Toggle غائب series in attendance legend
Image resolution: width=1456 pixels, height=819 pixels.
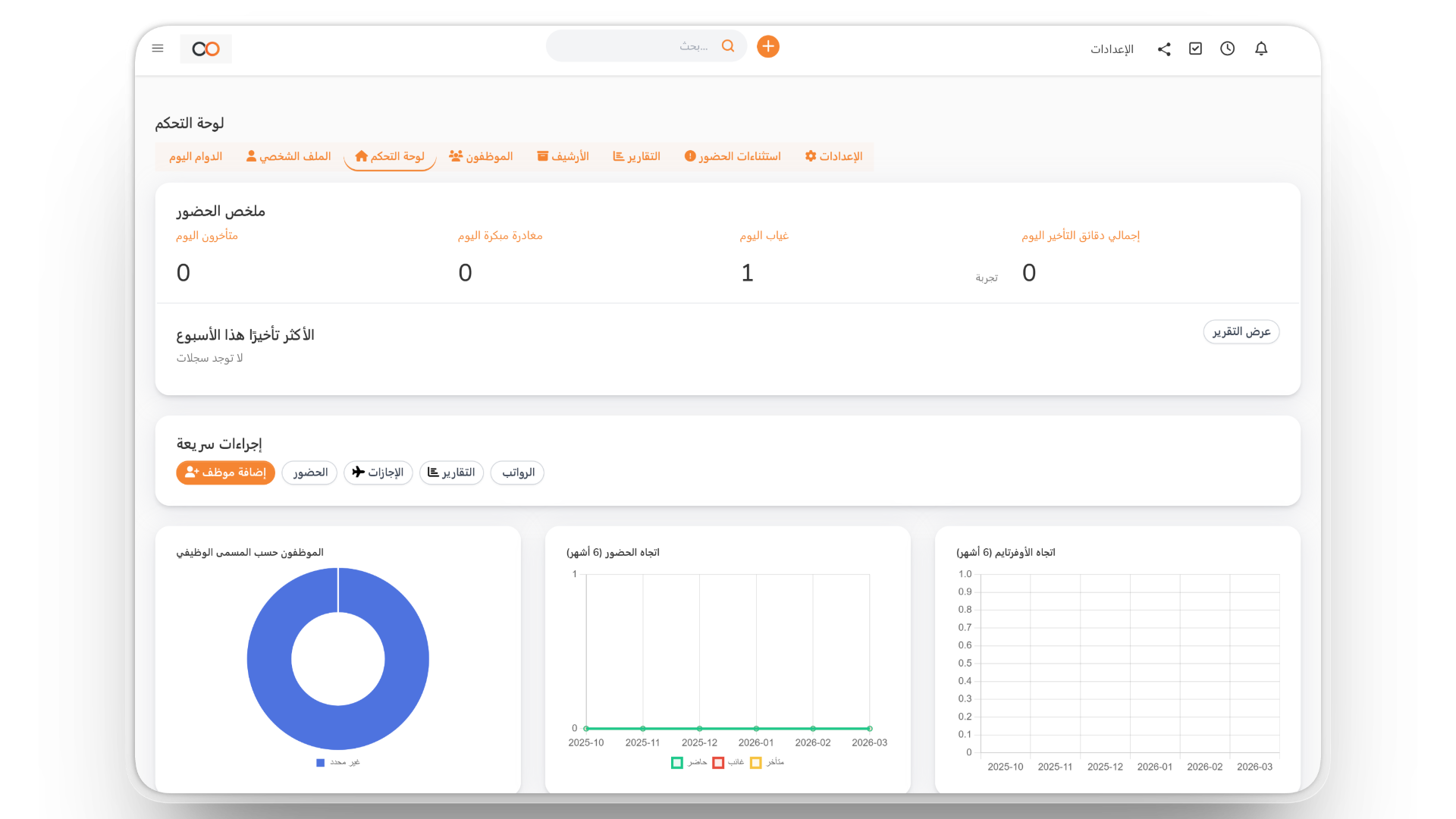(x=724, y=762)
